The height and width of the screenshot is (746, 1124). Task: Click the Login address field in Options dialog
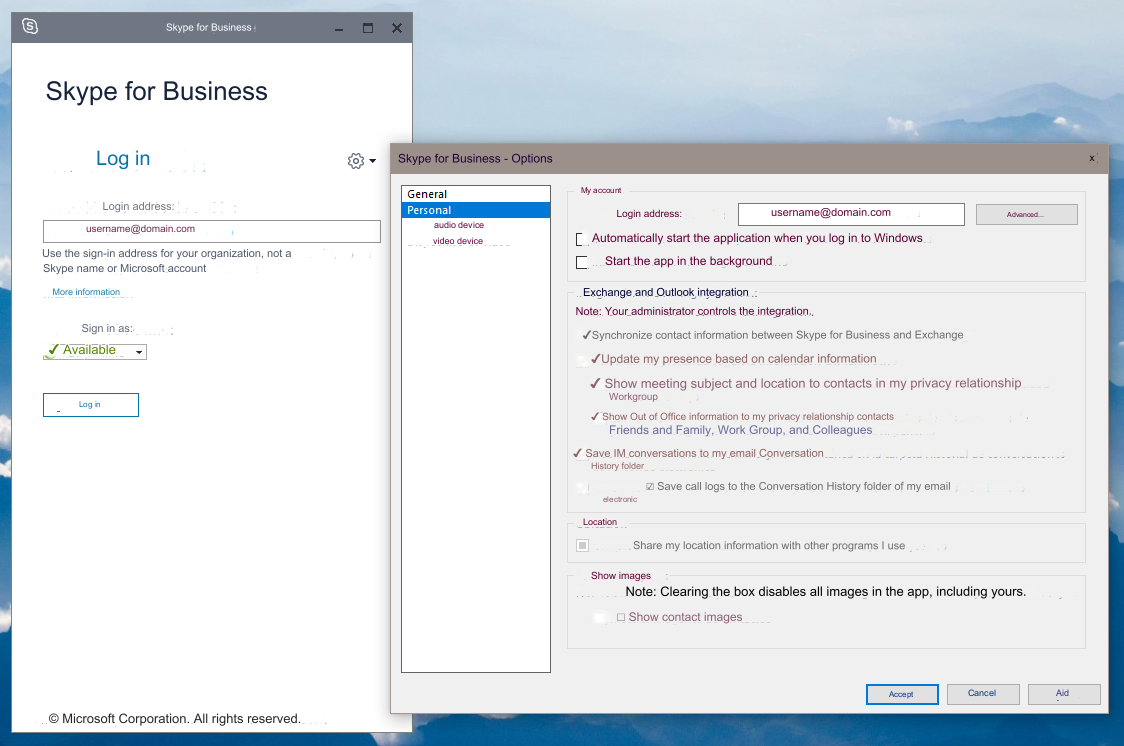point(851,214)
